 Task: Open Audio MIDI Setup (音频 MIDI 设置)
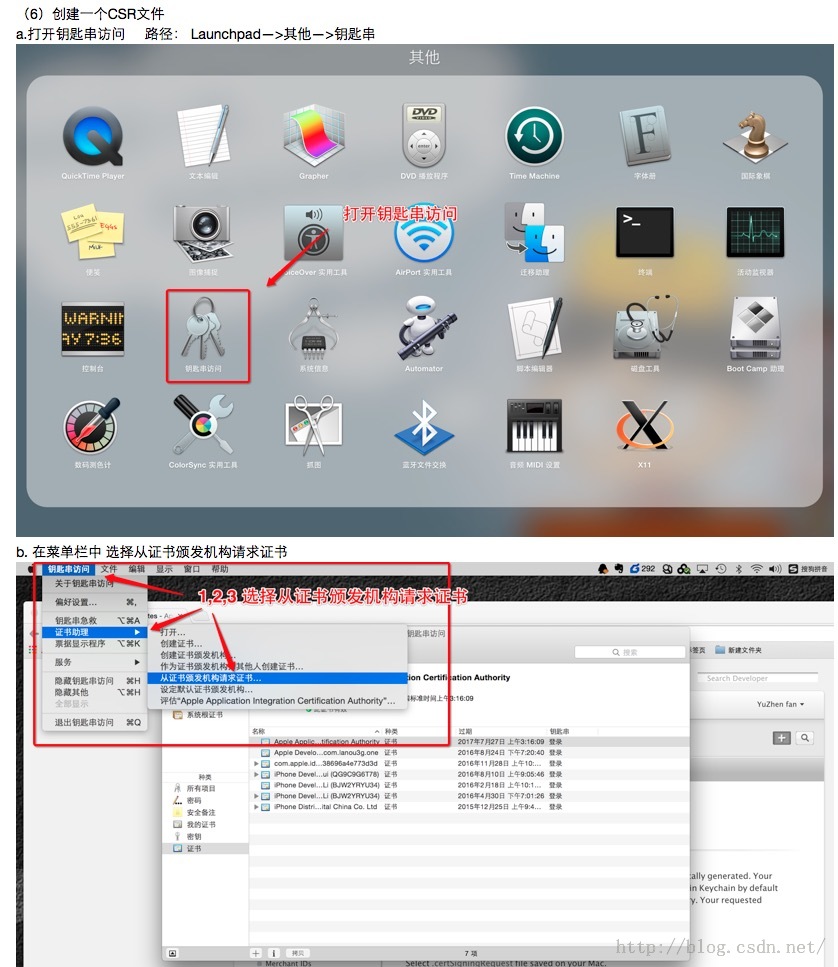pyautogui.click(x=534, y=426)
